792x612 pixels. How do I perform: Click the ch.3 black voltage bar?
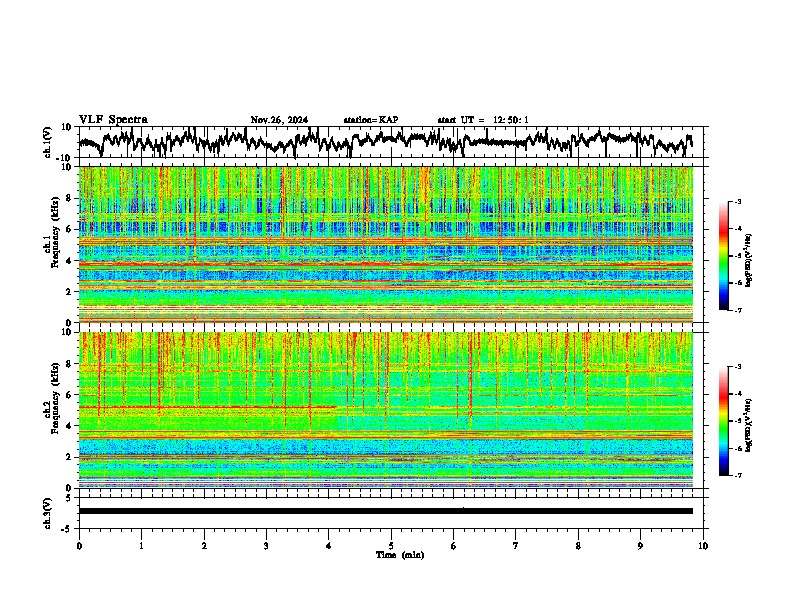point(386,511)
